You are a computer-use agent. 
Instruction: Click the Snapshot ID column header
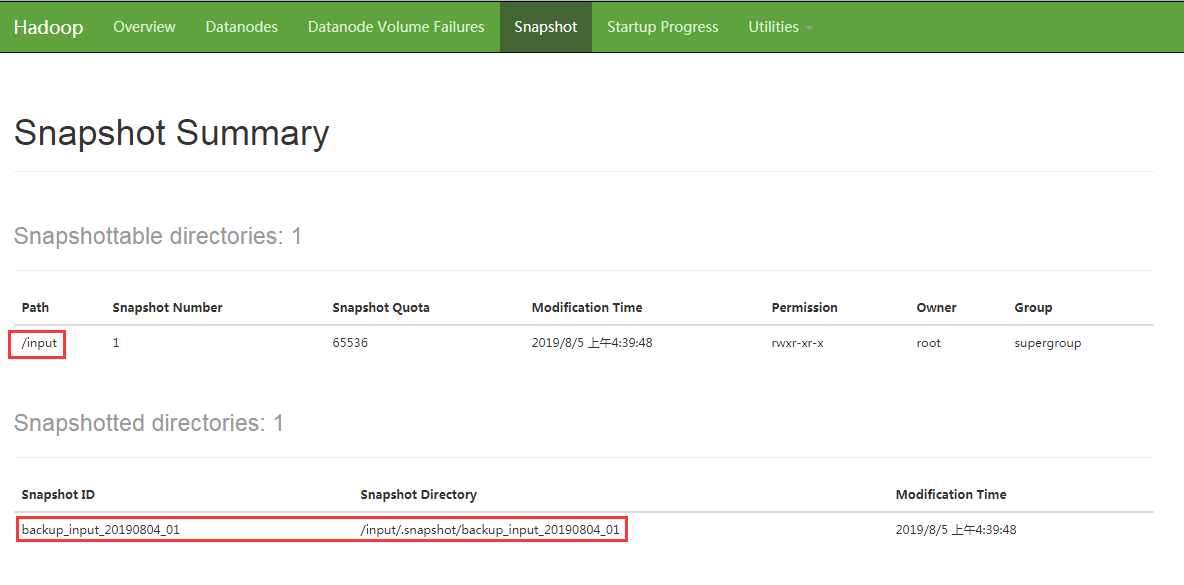point(58,494)
